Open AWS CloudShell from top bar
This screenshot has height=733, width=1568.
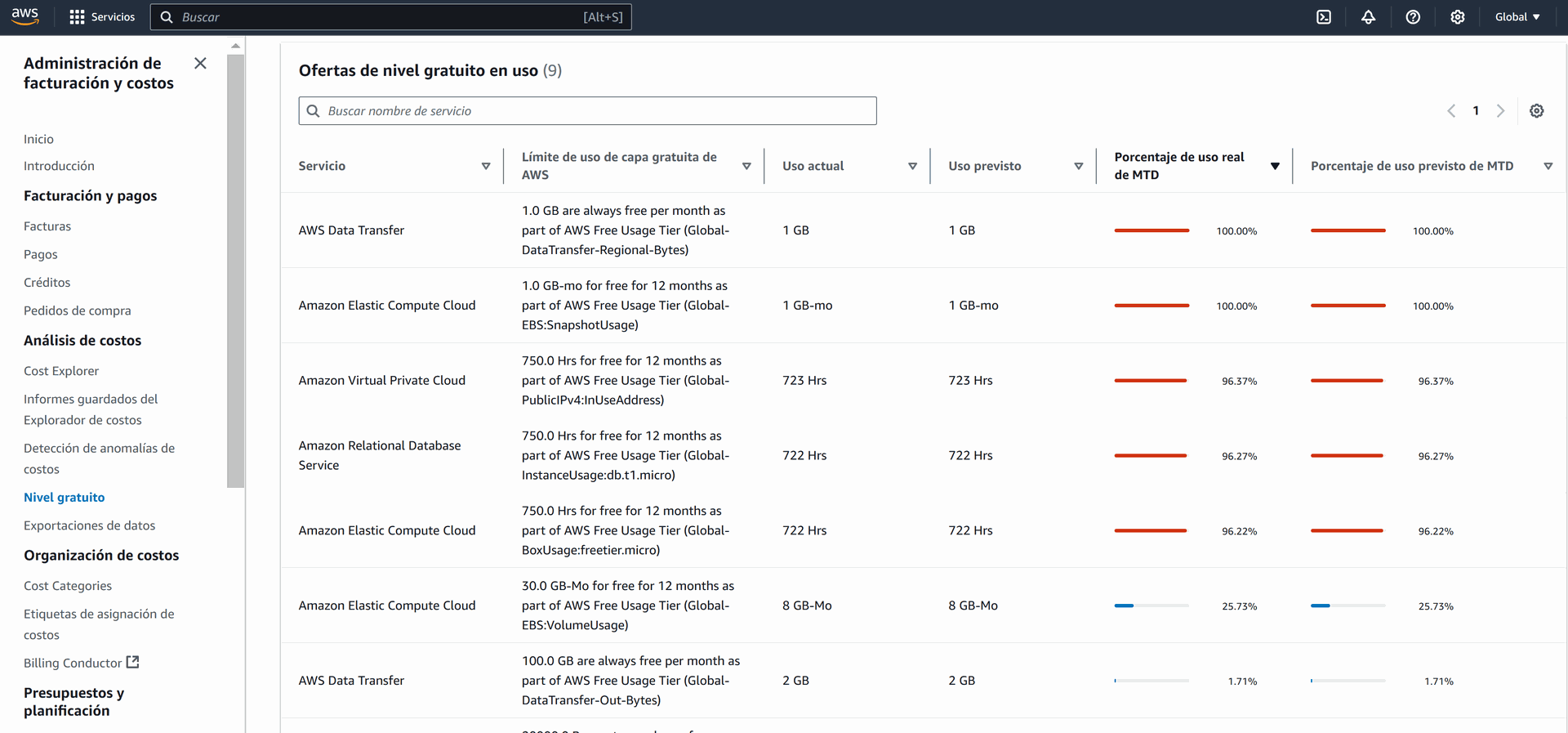(1324, 17)
